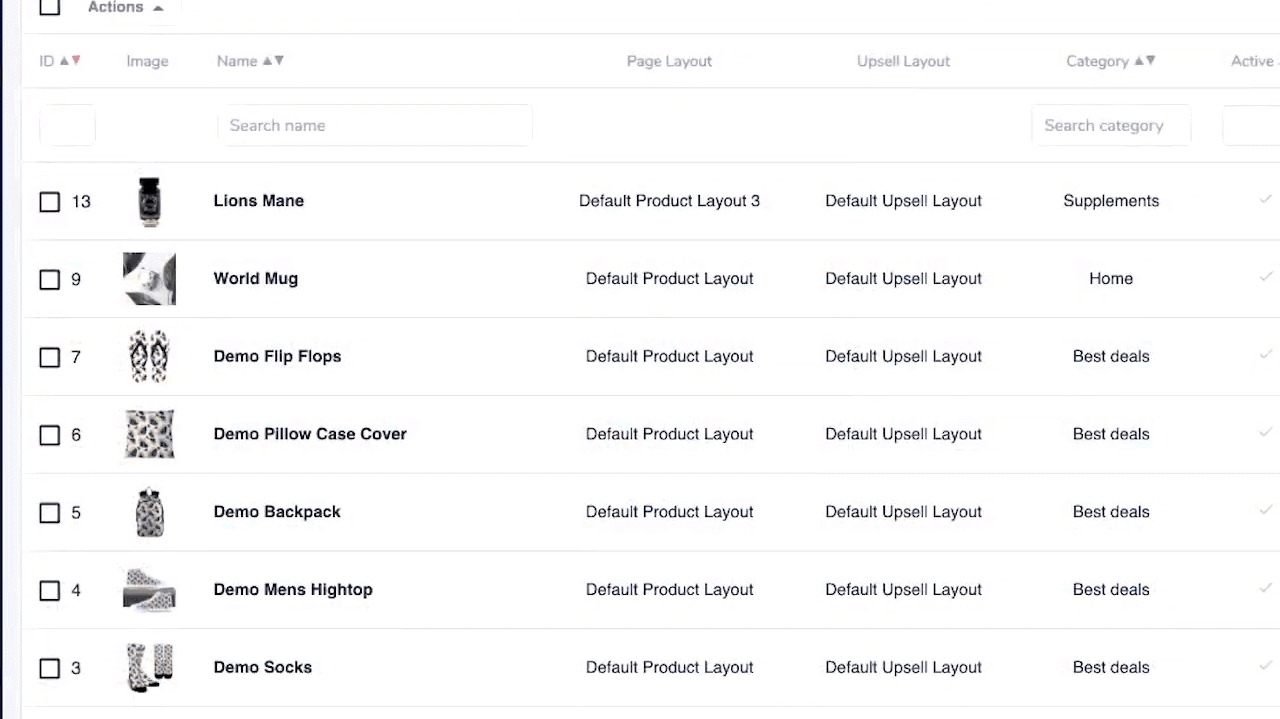Toggle the select-all checkbox beside Actions

pyautogui.click(x=50, y=7)
